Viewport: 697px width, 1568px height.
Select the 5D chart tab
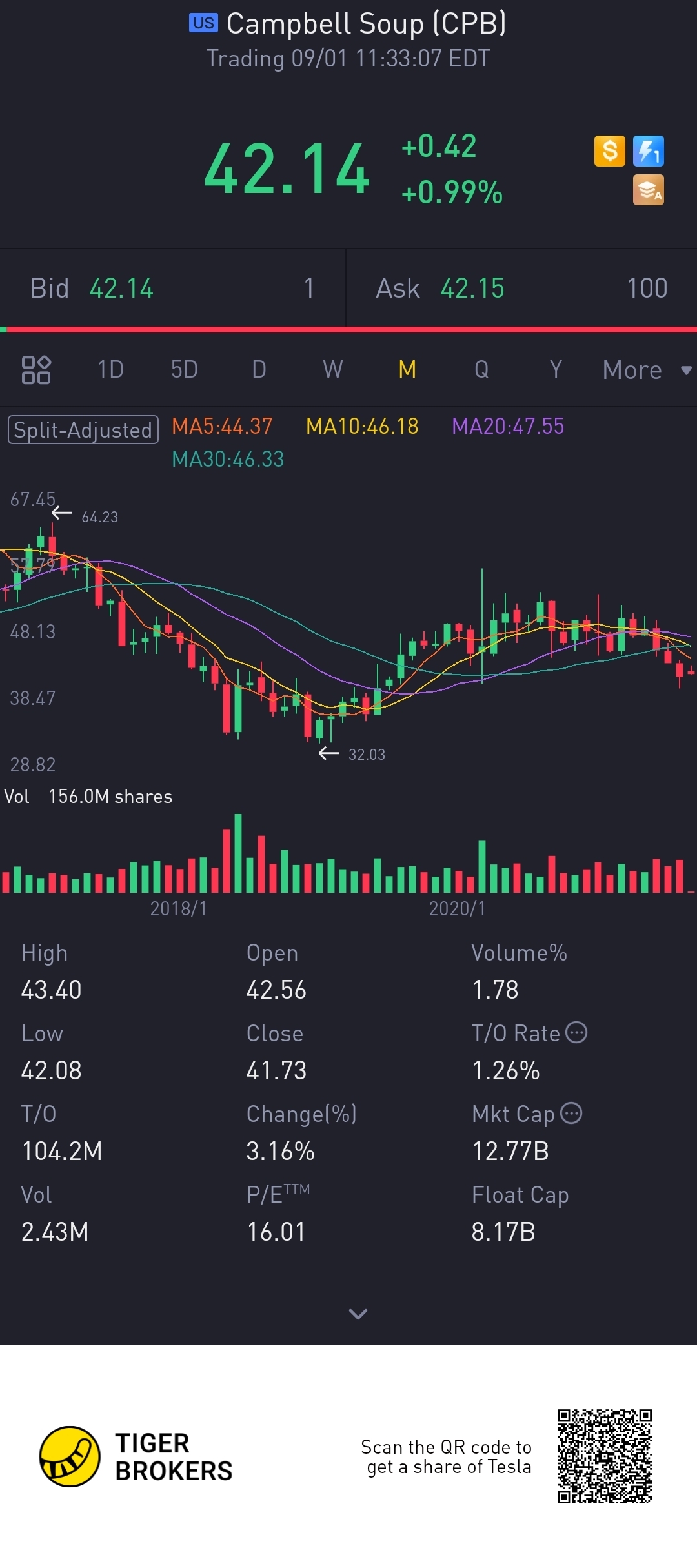[184, 370]
